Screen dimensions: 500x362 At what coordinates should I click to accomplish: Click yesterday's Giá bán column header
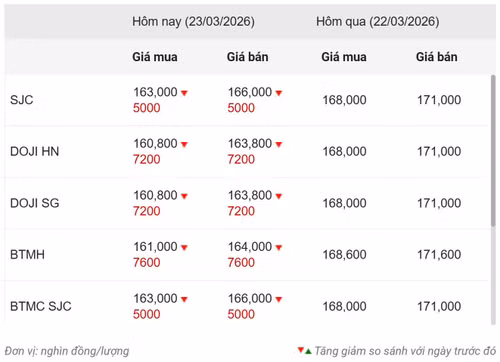click(436, 57)
